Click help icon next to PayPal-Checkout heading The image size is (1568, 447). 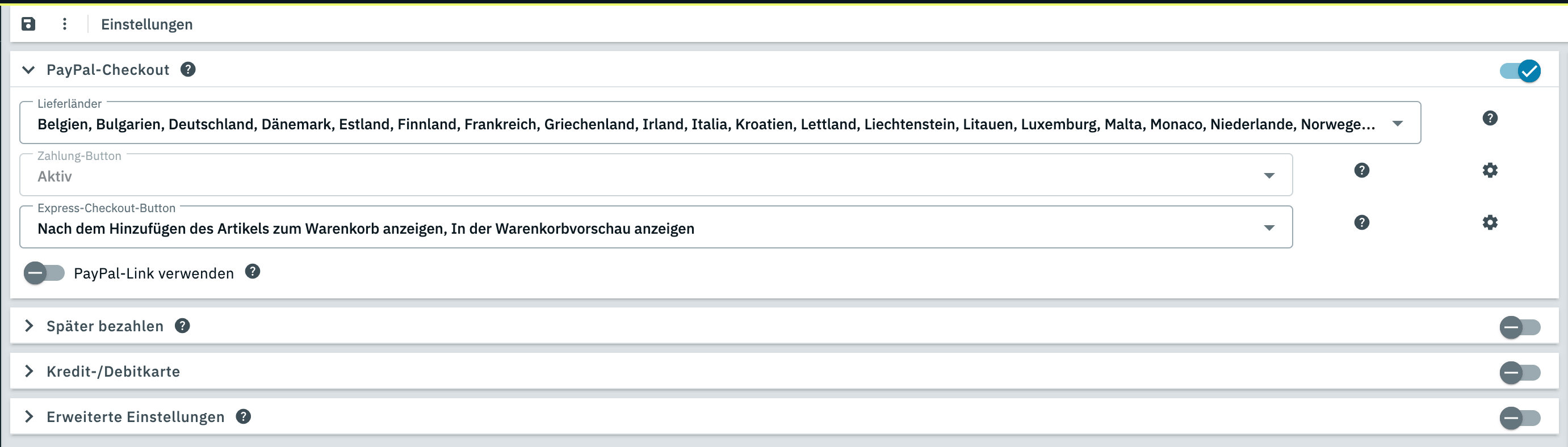pos(188,69)
